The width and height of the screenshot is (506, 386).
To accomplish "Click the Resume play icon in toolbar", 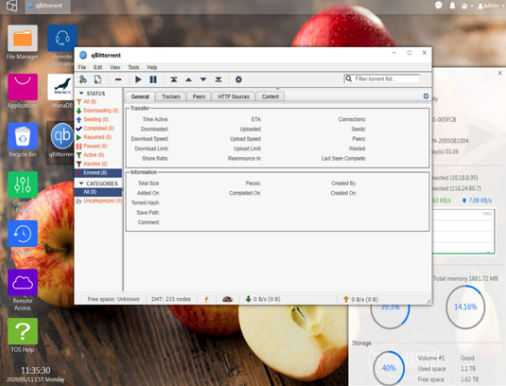I will pyautogui.click(x=138, y=79).
